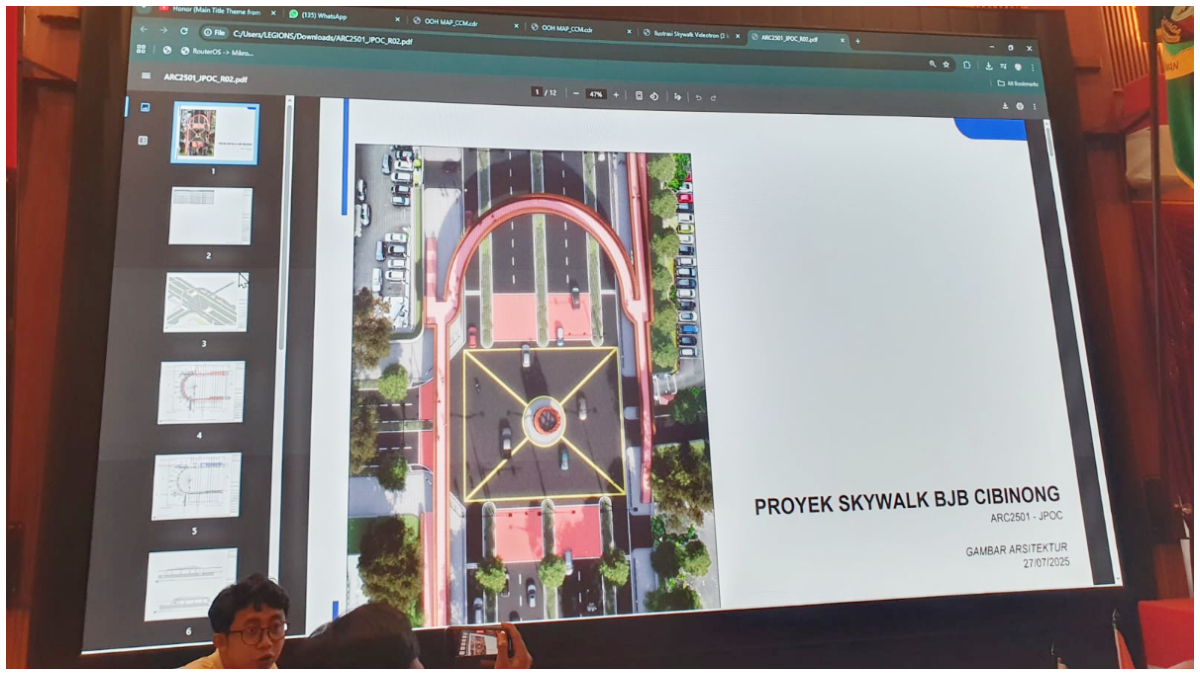
Task: Click the File chip in address bar
Action: tap(213, 33)
